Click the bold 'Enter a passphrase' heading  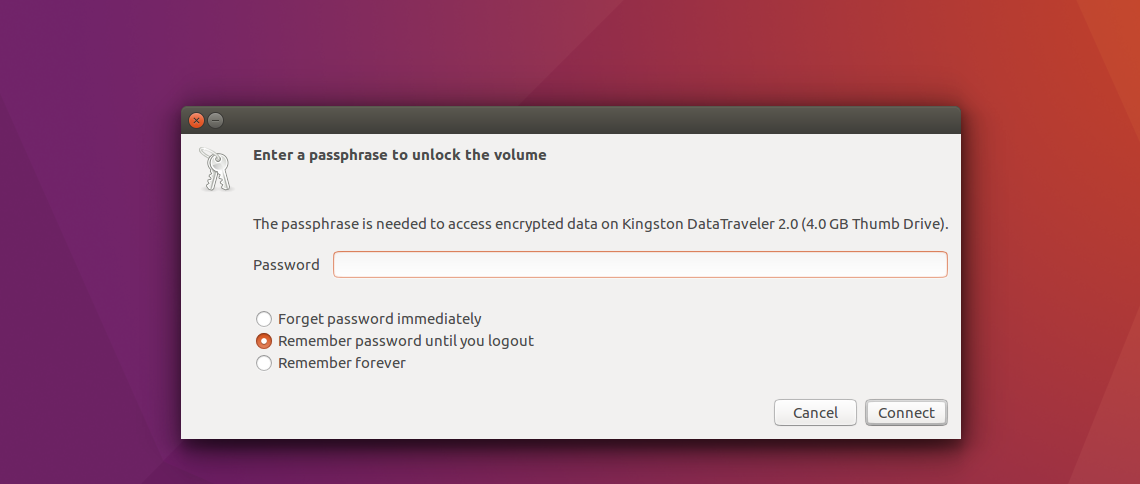(x=399, y=155)
